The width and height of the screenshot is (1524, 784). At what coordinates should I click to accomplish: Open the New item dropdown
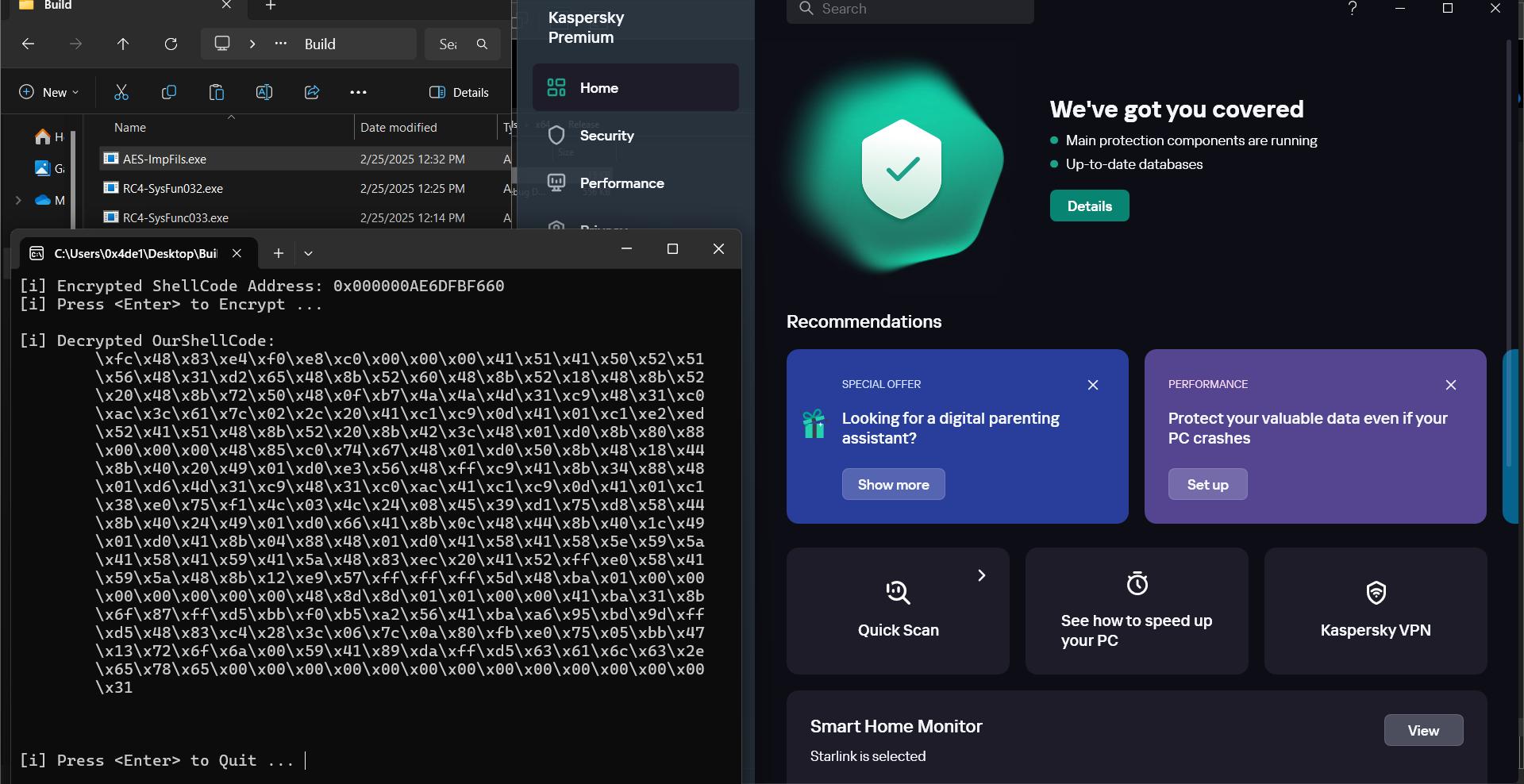point(49,92)
